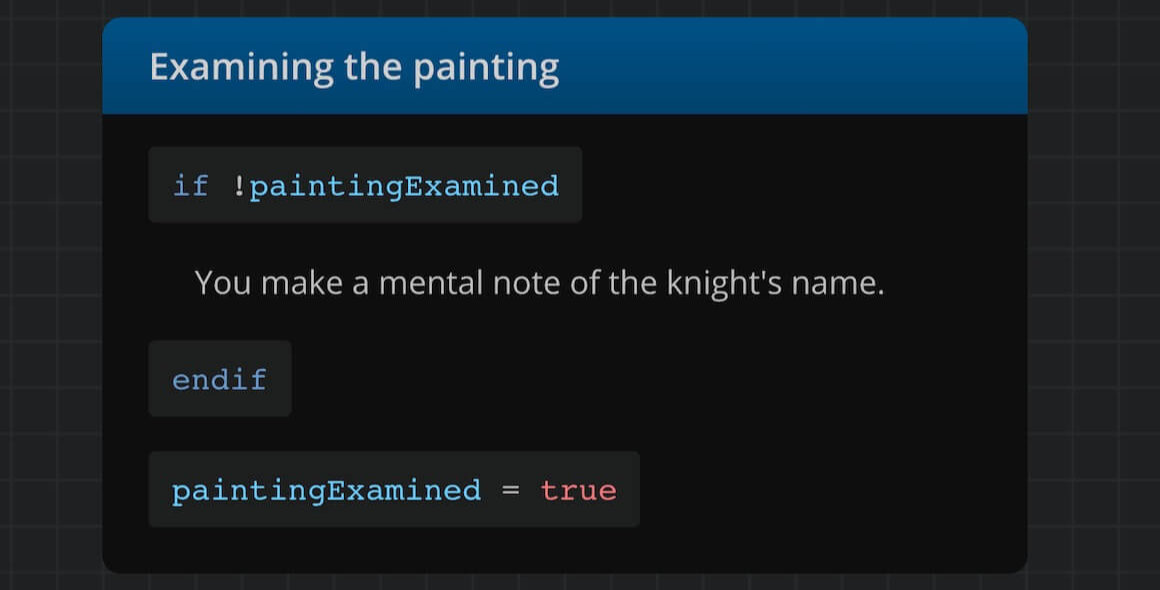Click the dialogue line about the knight's name
The height and width of the screenshot is (590, 1160).
click(x=539, y=283)
